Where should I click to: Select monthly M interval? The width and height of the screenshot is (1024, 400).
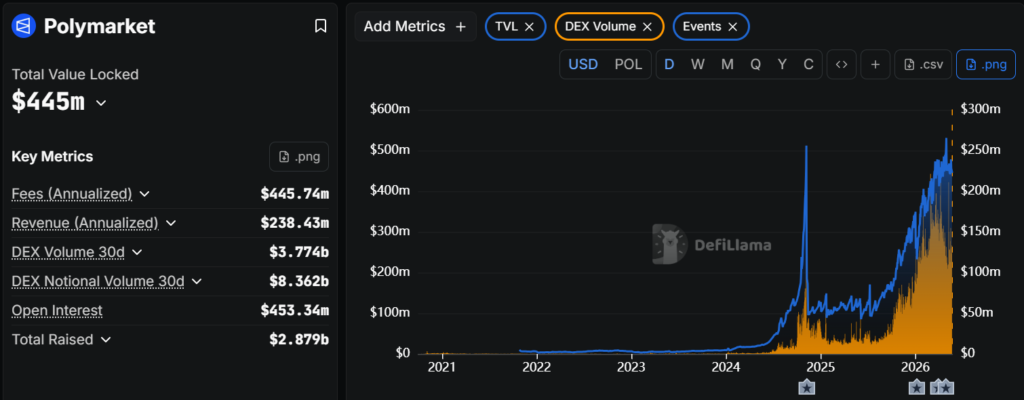pos(727,65)
